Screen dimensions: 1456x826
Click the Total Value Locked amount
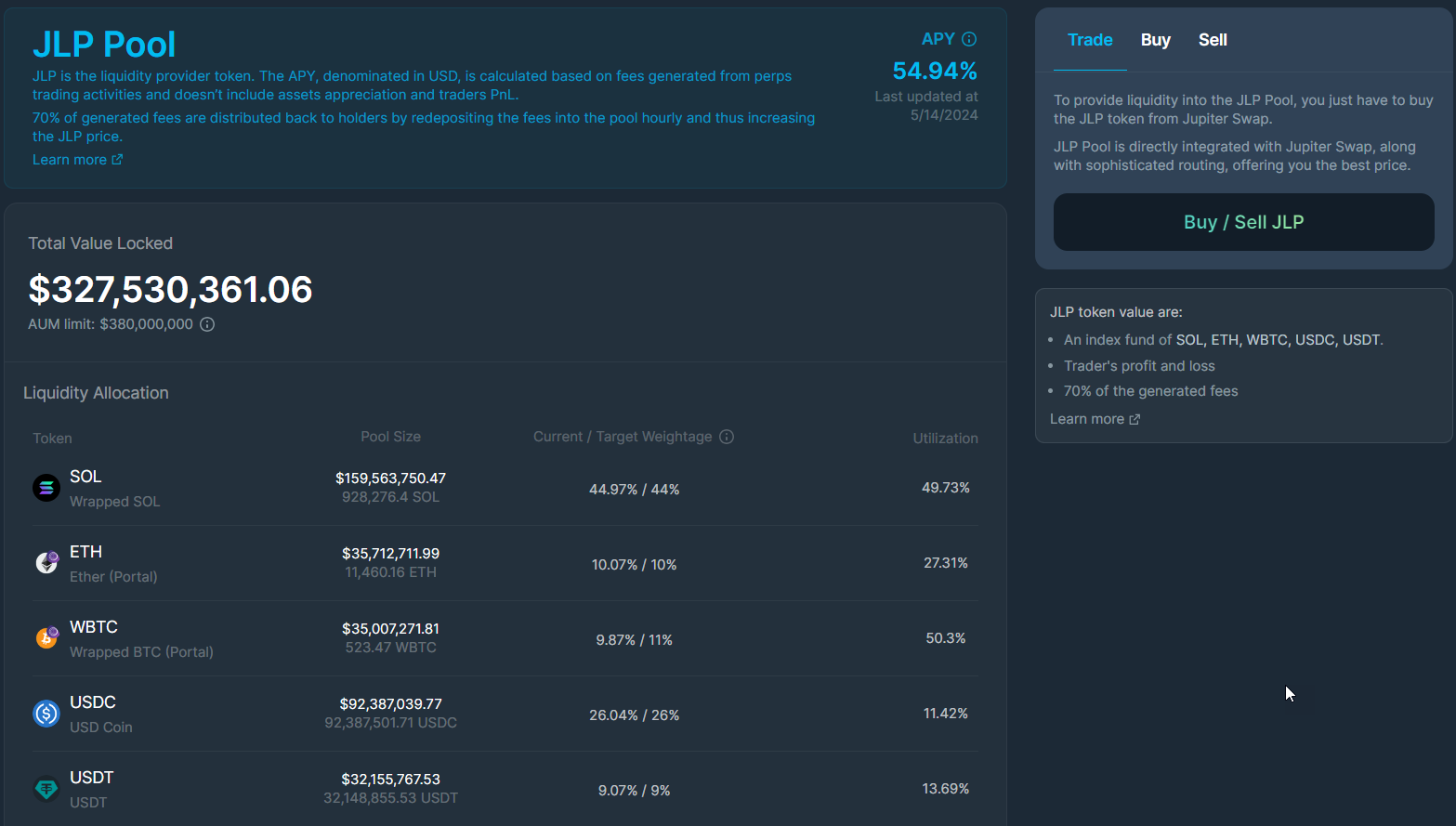[170, 290]
